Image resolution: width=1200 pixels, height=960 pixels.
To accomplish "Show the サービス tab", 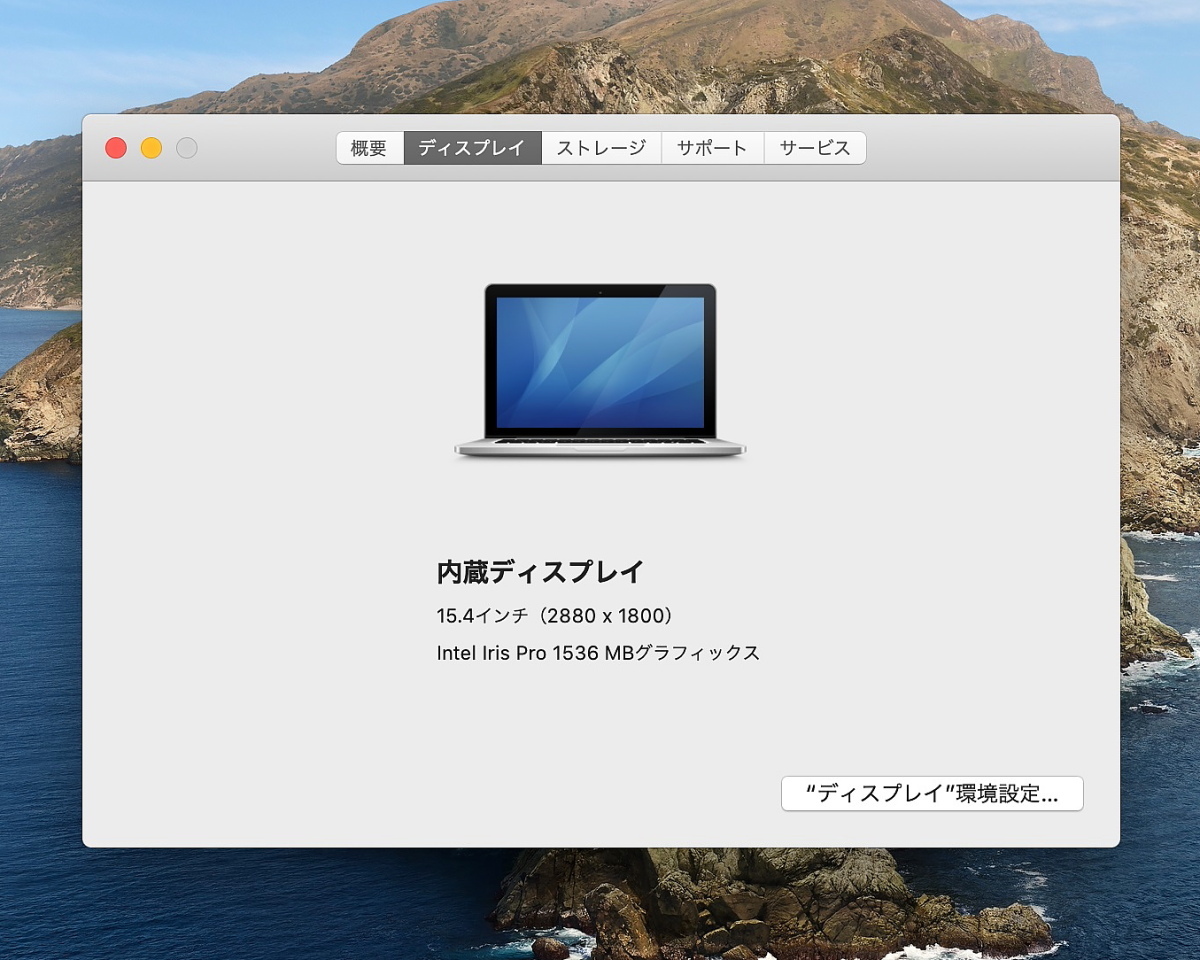I will tap(815, 148).
